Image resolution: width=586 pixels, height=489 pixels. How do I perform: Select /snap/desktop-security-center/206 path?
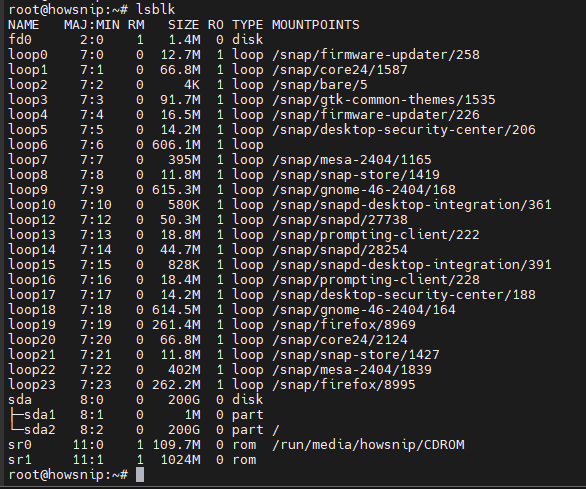pyautogui.click(x=404, y=130)
